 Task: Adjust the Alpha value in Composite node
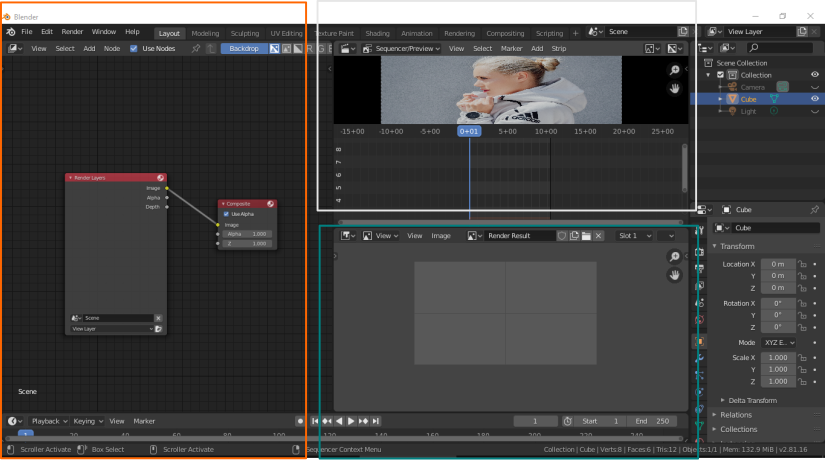point(247,234)
